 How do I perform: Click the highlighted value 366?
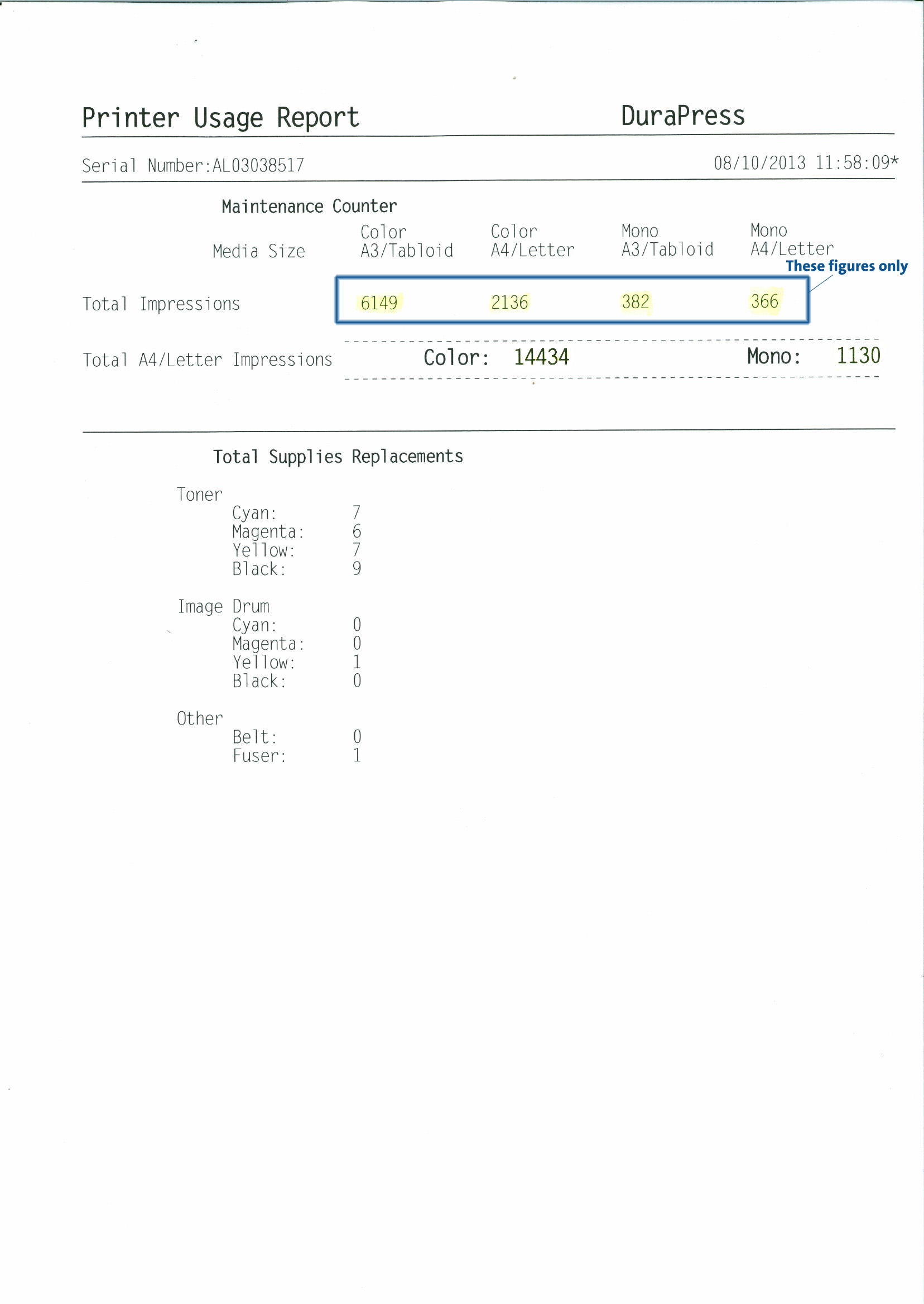coord(764,301)
